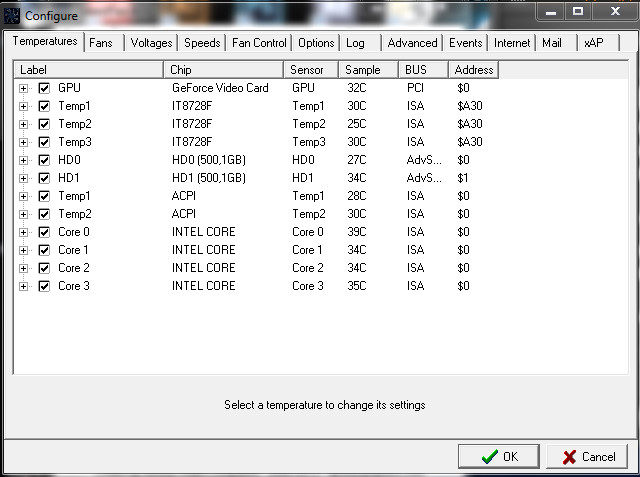
Task: Toggle the ACPI Temp2 checkbox
Action: point(44,214)
